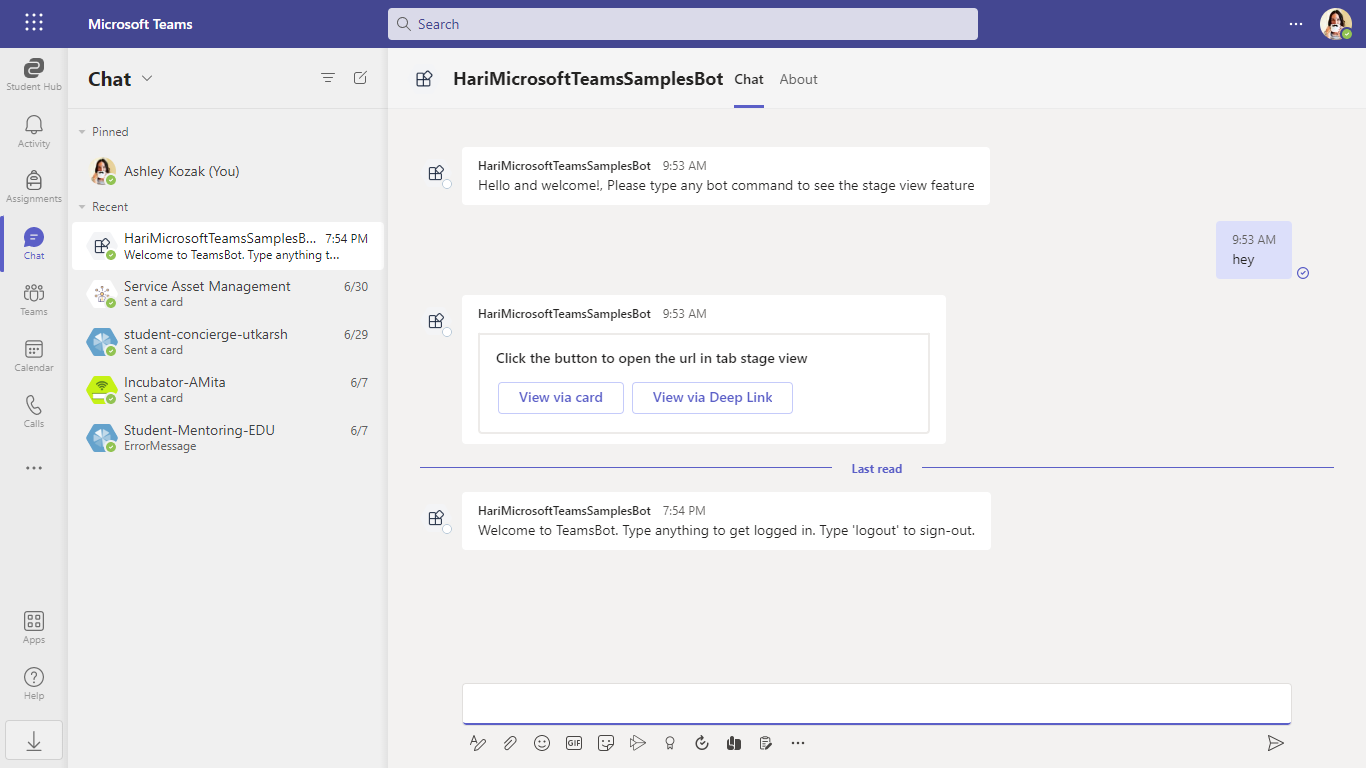Open Student Hub in the sidebar

[x=34, y=74]
